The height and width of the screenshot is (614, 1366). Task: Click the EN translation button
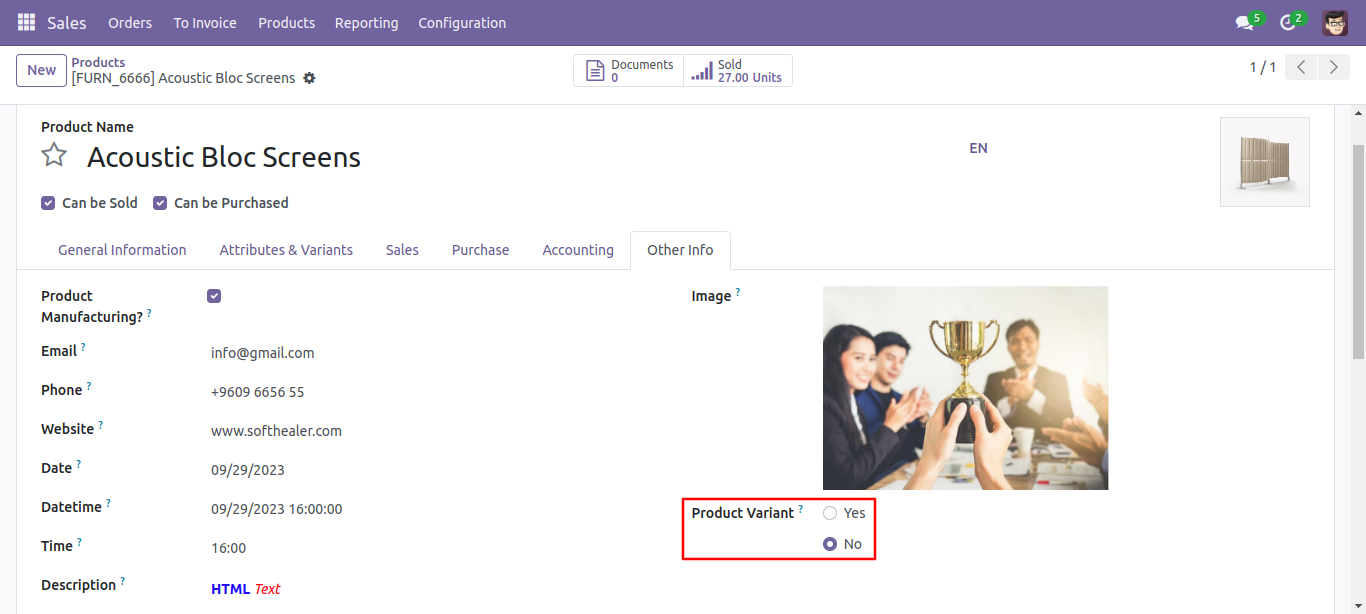coord(978,148)
